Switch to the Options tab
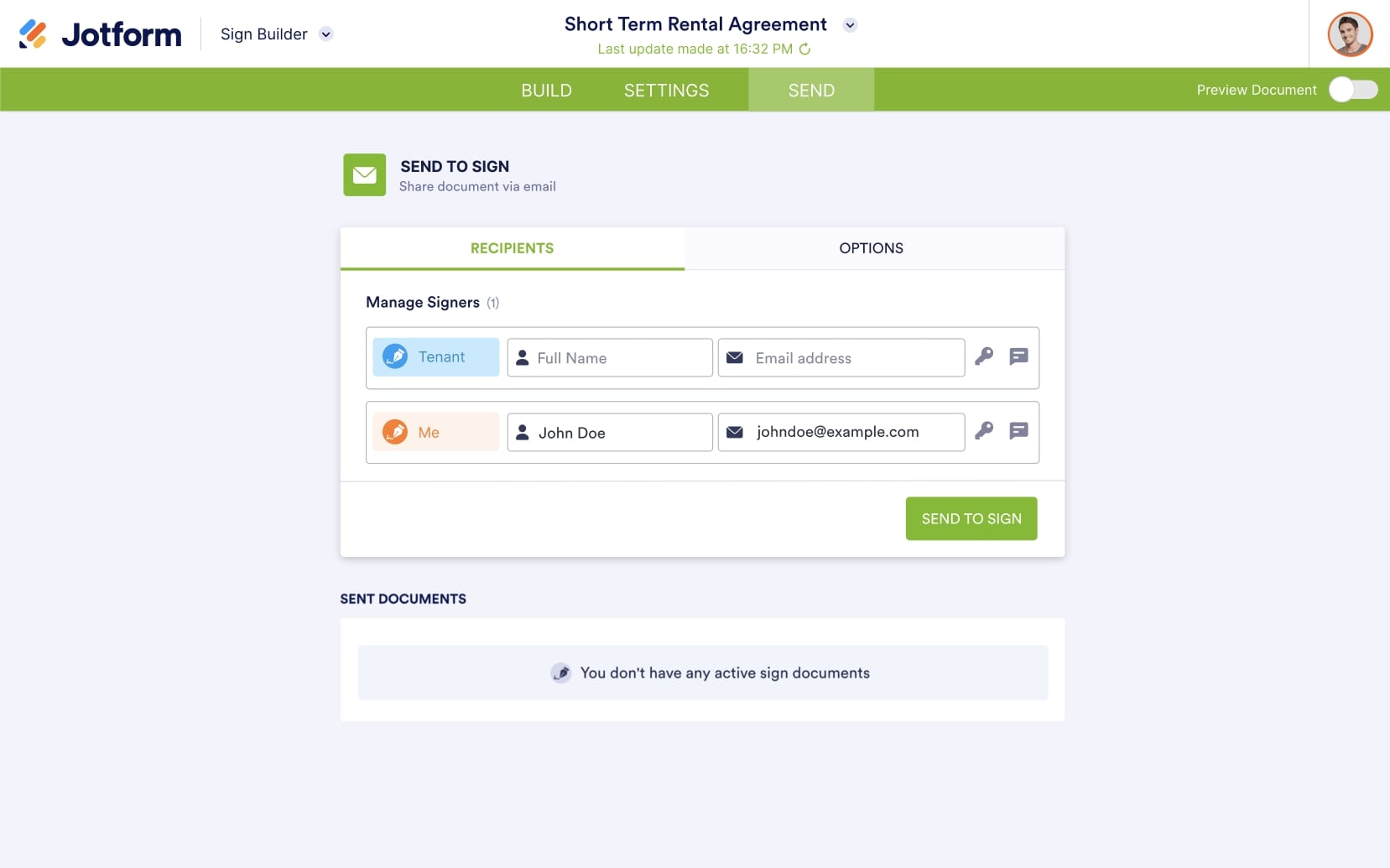Image resolution: width=1390 pixels, height=868 pixels. click(871, 247)
